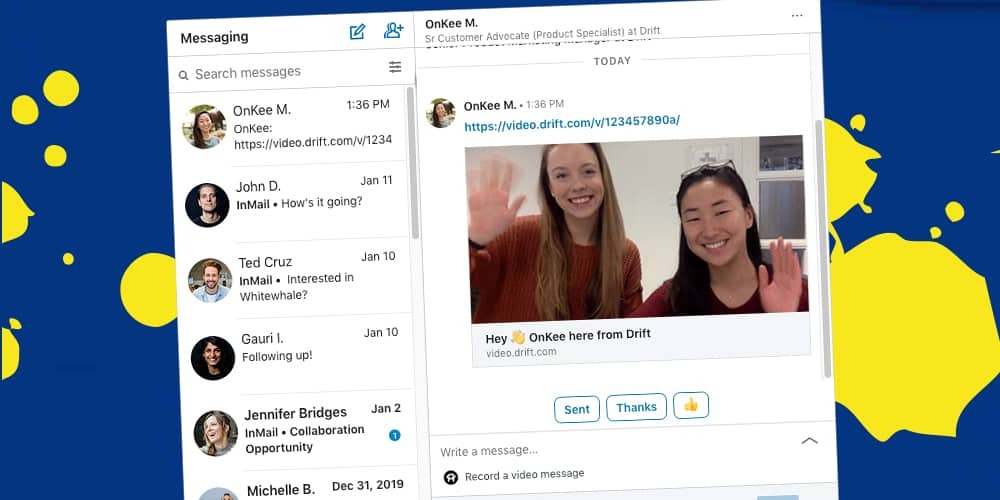Click Jennifer Bridges profile photo
Screen dimensions: 1000x500
click(216, 433)
